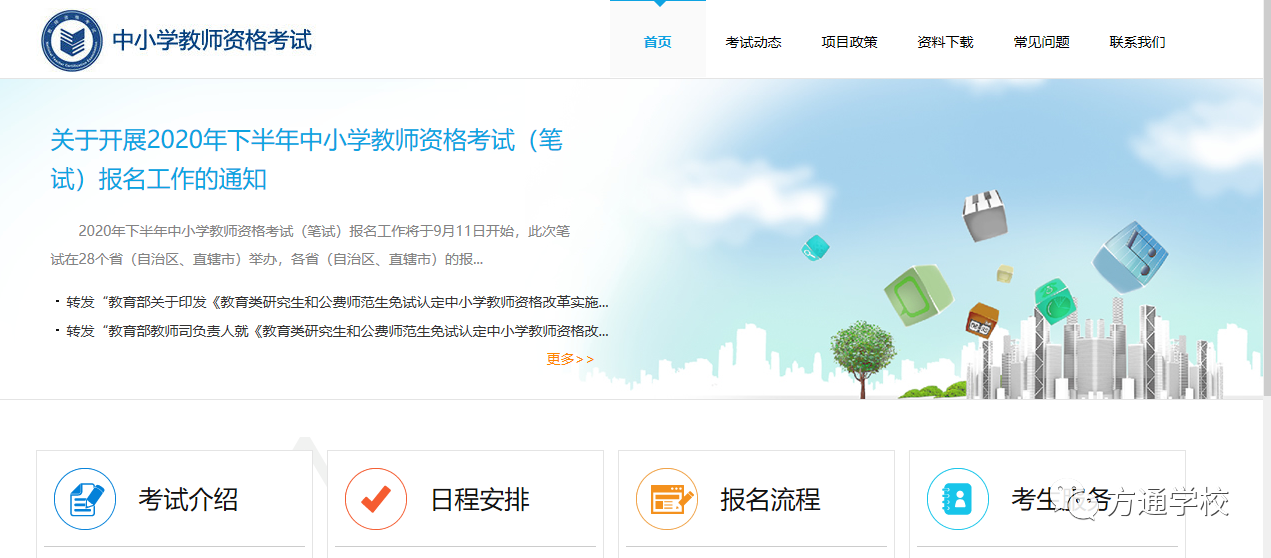Select 常见问题 in the top navigation
Screen dimensions: 1271x558
[1041, 42]
